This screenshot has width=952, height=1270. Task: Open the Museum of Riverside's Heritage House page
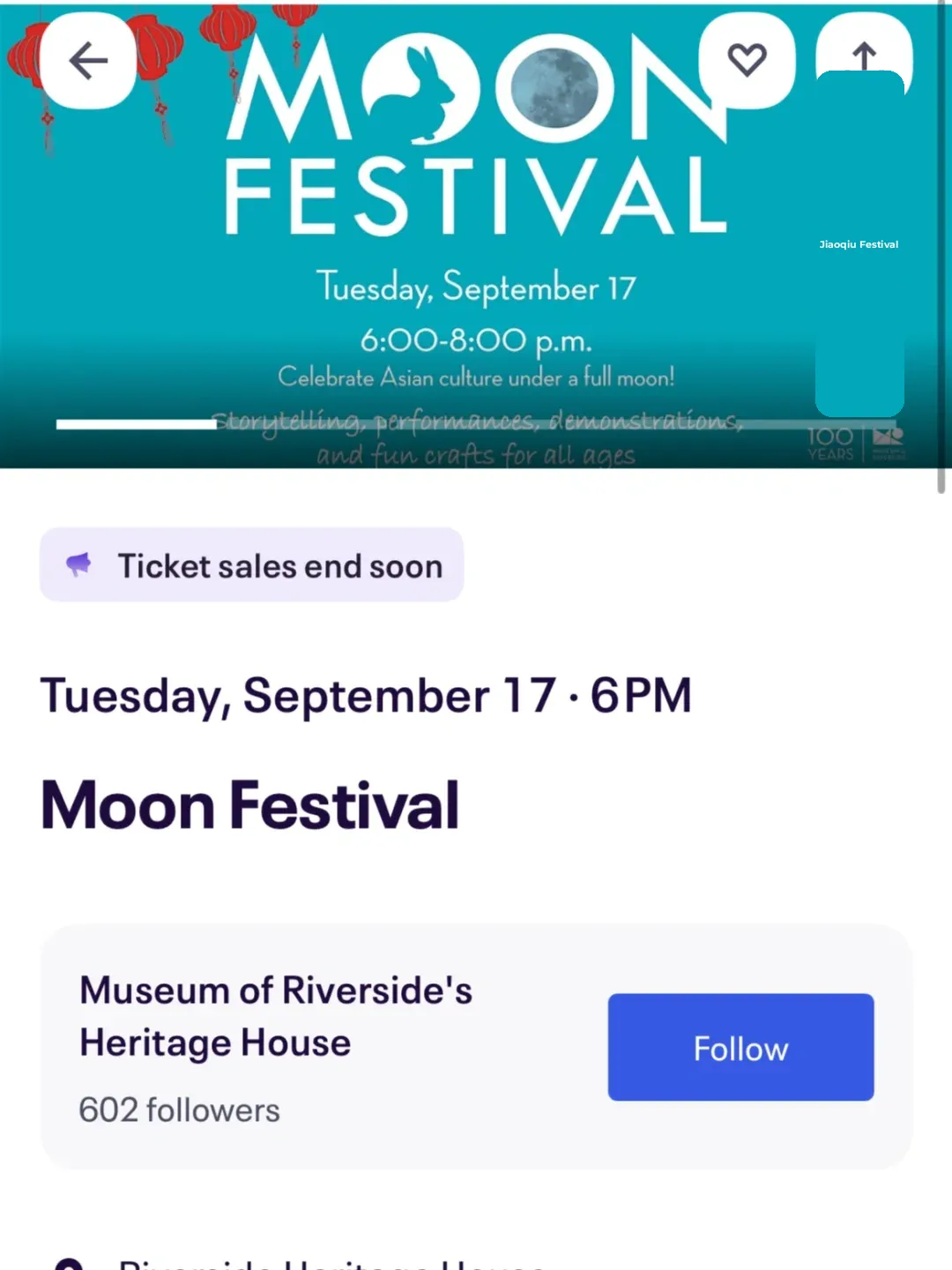[275, 1014]
